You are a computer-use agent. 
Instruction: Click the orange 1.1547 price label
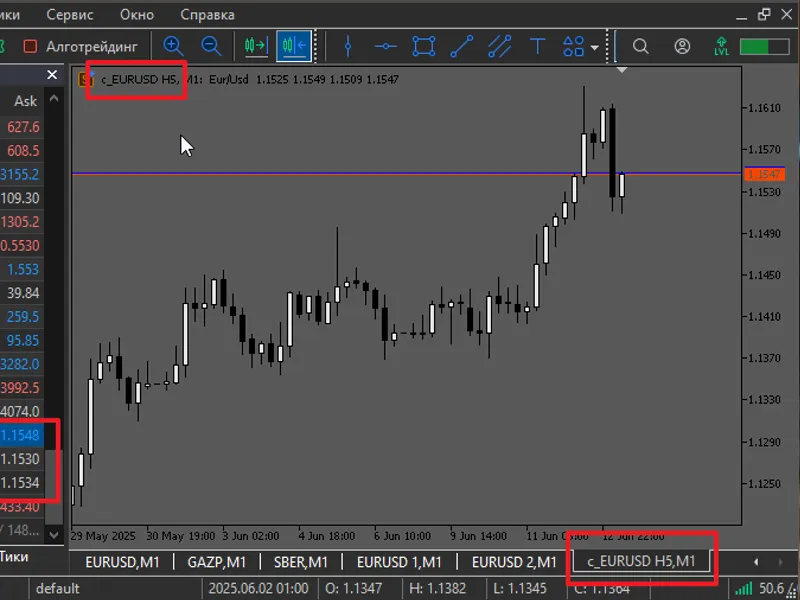[764, 174]
